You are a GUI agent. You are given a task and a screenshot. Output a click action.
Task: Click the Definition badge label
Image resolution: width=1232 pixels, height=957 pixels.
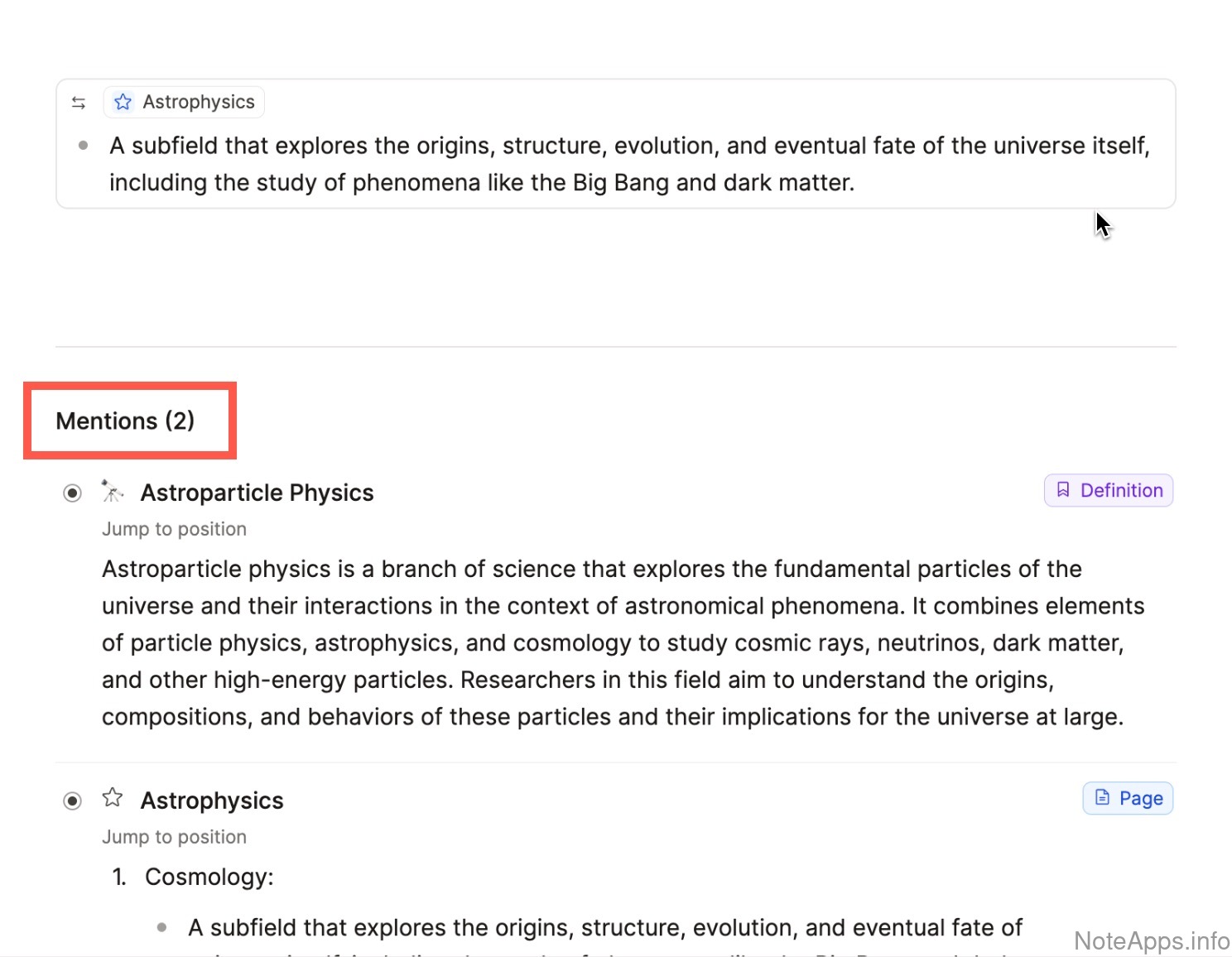(x=1121, y=490)
